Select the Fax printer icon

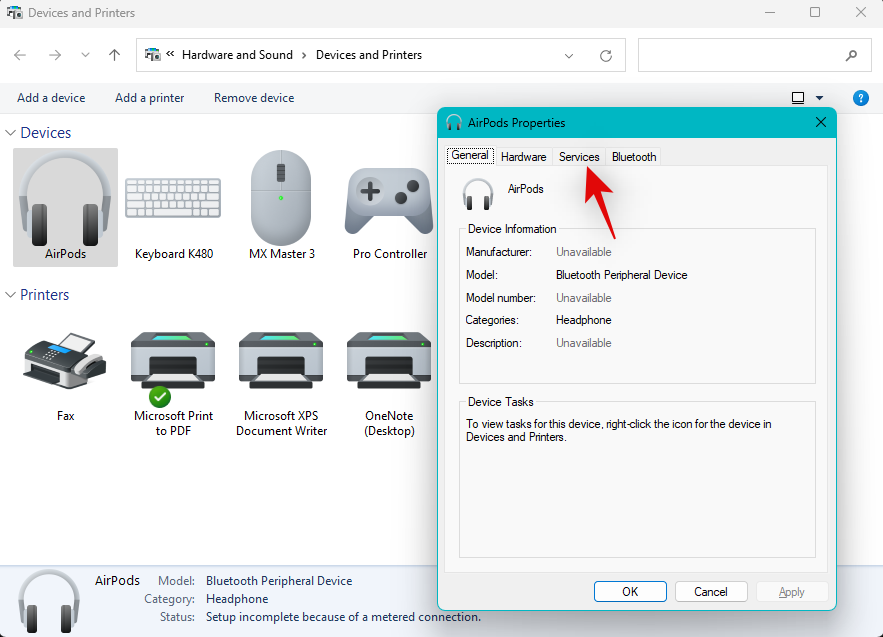coord(65,361)
